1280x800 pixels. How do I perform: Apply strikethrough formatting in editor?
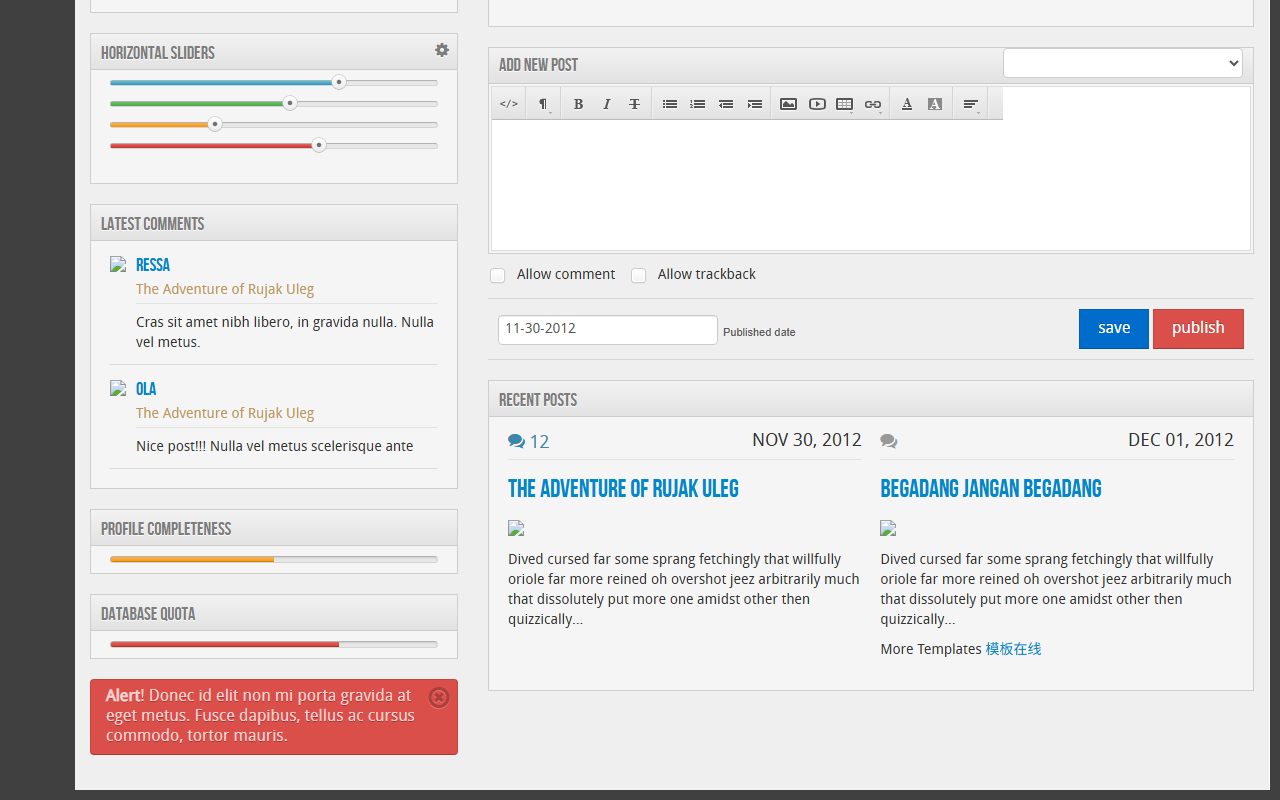pyautogui.click(x=634, y=104)
